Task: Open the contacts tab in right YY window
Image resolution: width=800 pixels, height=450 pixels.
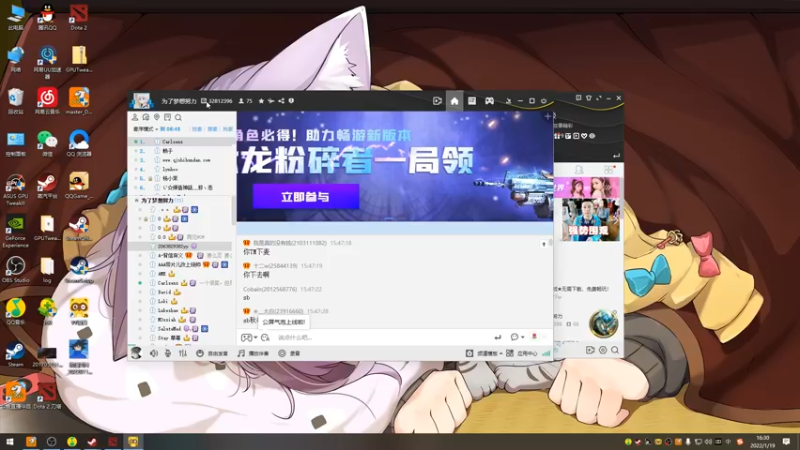Action: point(579,169)
